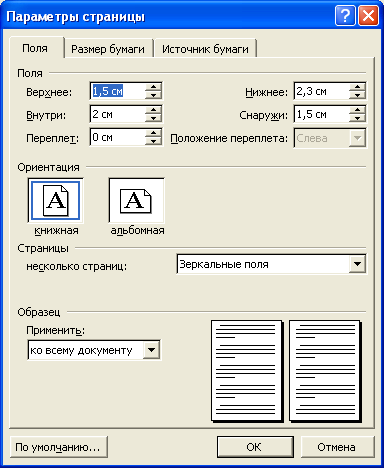Click the Применить: label

pos(55,330)
